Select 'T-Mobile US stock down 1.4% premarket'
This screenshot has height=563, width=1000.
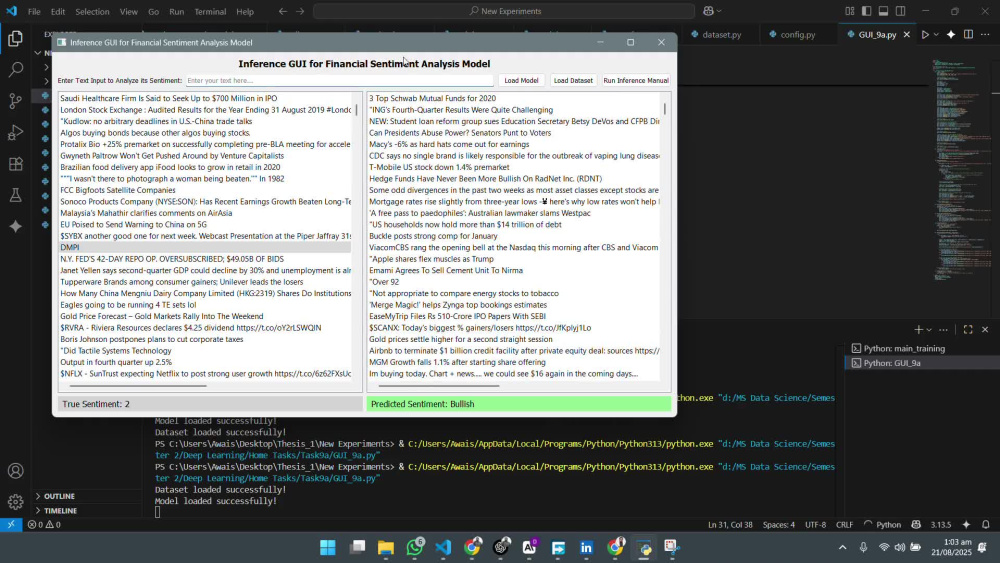click(x=514, y=167)
